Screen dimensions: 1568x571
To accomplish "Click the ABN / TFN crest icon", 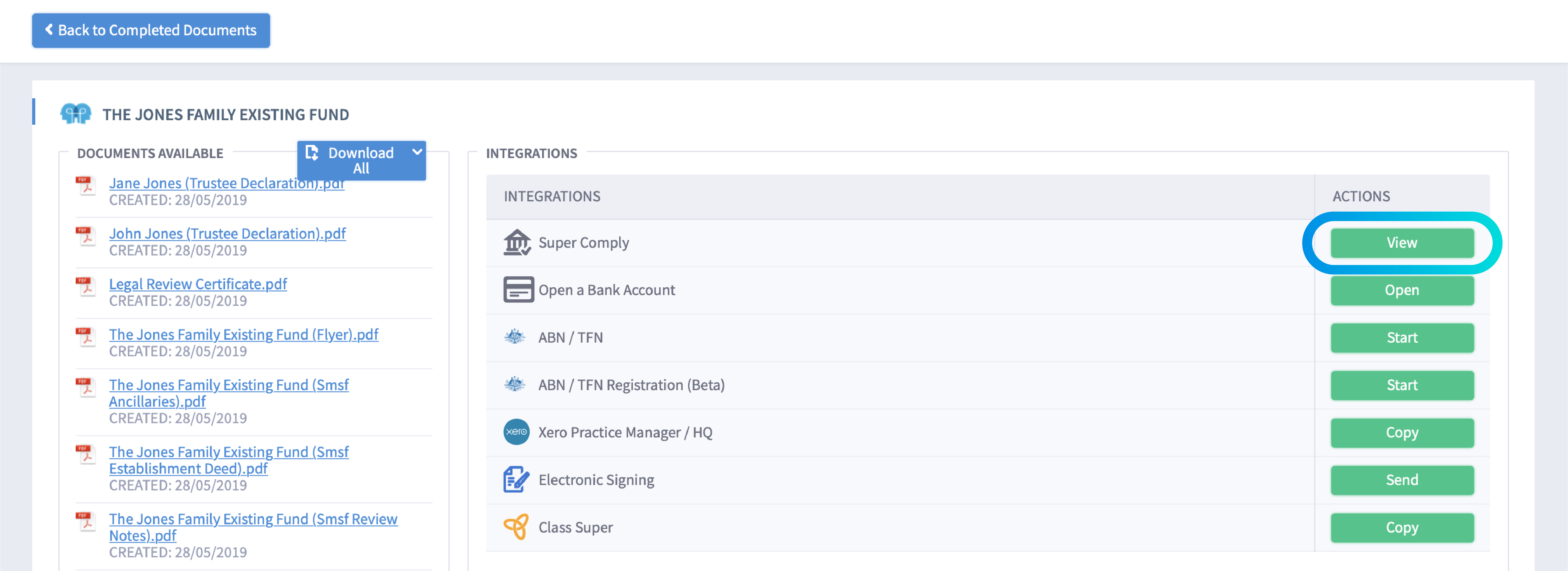I will point(515,336).
